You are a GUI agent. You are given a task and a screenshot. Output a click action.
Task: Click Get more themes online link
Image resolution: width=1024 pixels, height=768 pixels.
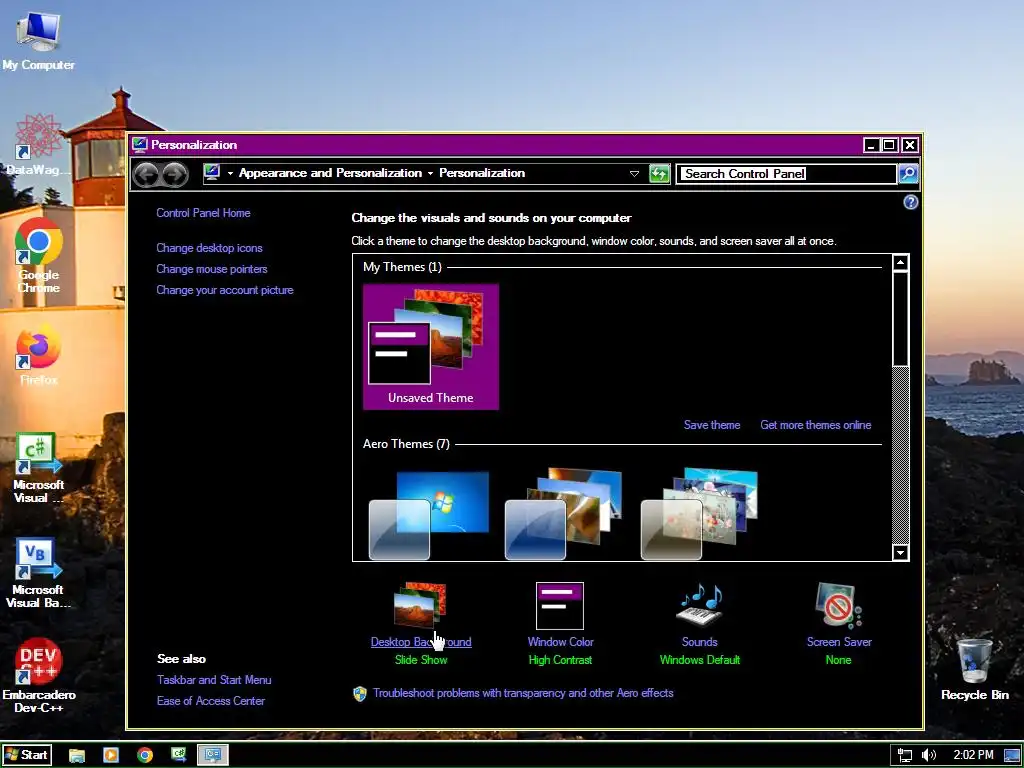pos(816,425)
